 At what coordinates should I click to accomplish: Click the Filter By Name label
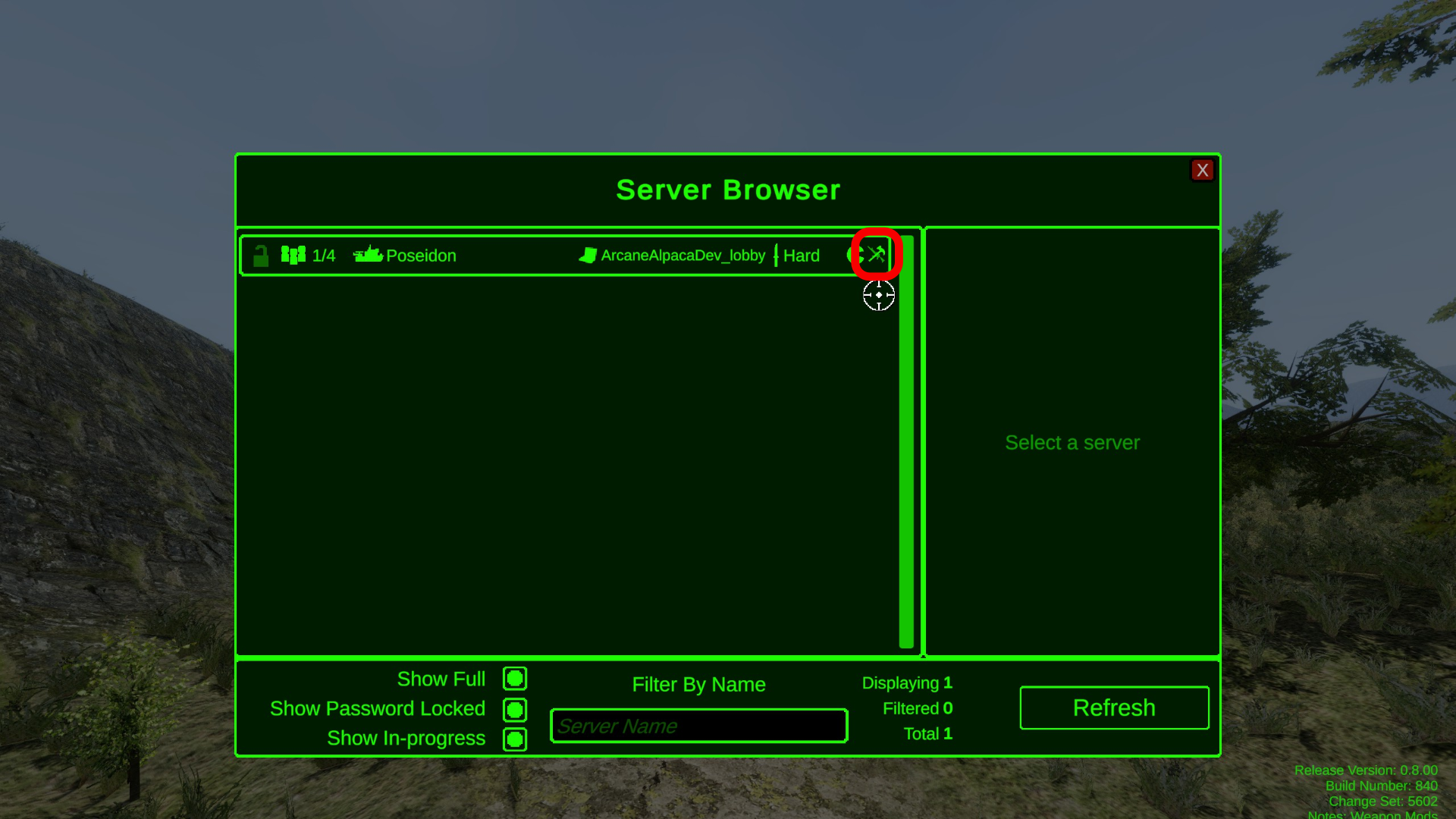pos(698,685)
